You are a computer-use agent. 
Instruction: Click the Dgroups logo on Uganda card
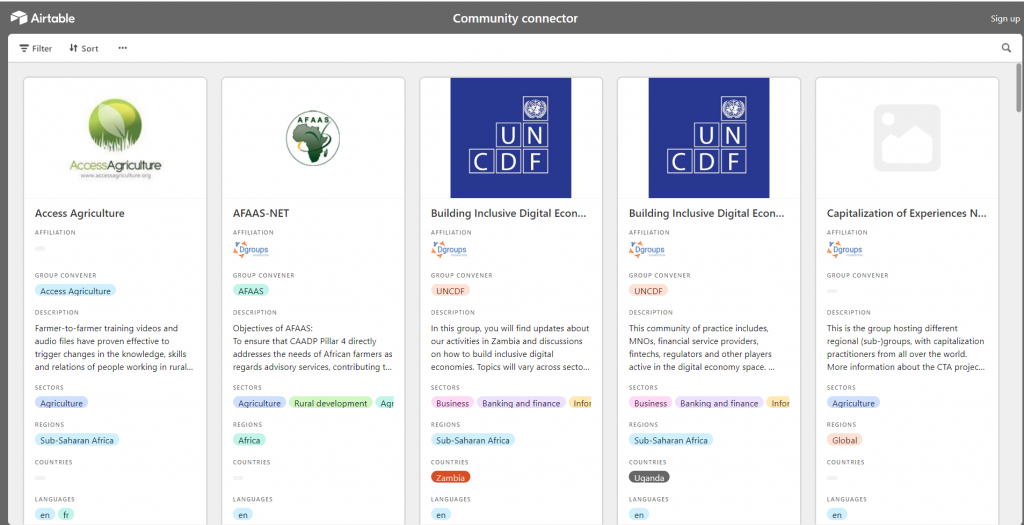[x=647, y=249]
